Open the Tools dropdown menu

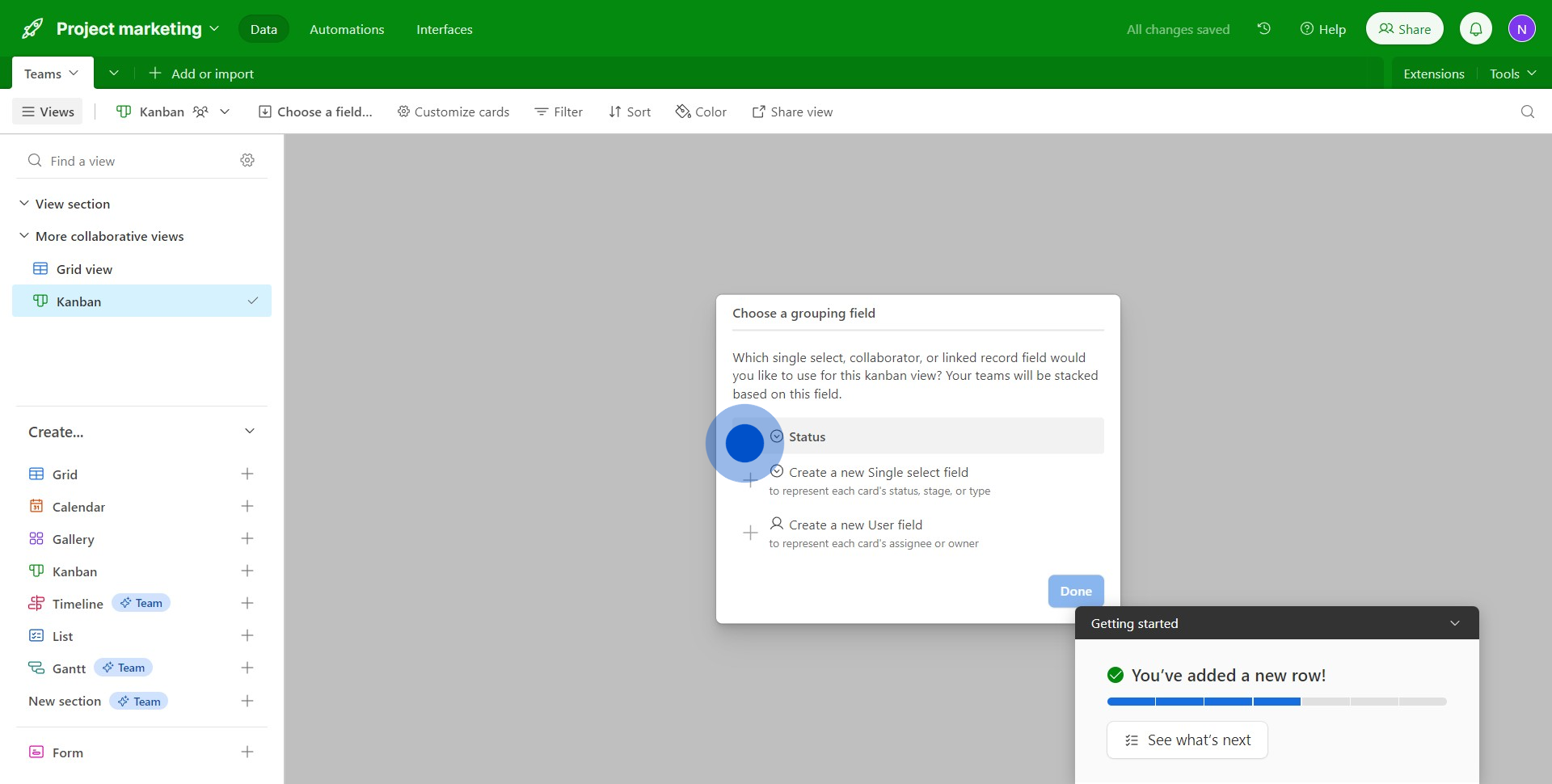1512,74
